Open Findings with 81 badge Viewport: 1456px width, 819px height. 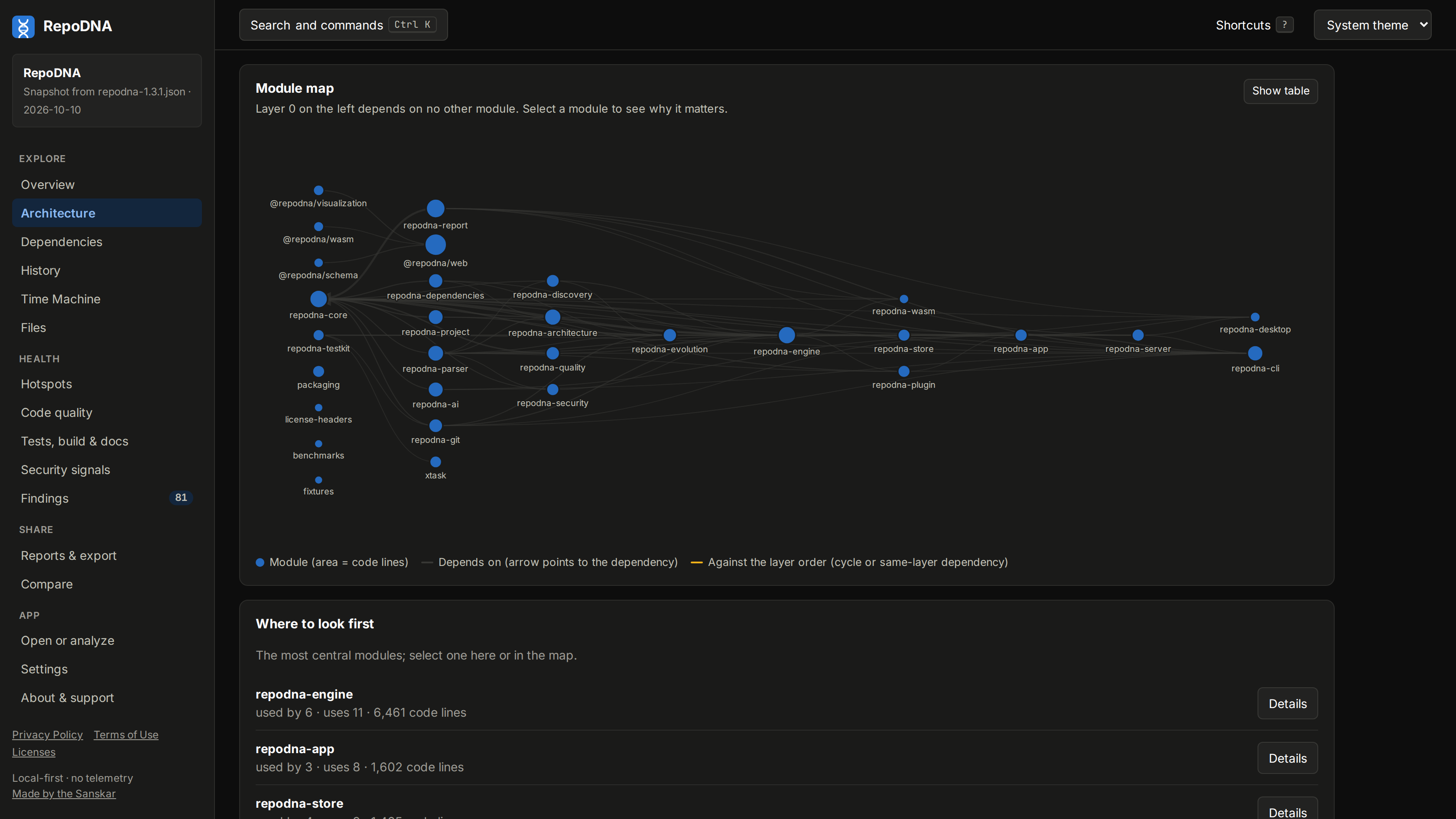click(x=107, y=498)
